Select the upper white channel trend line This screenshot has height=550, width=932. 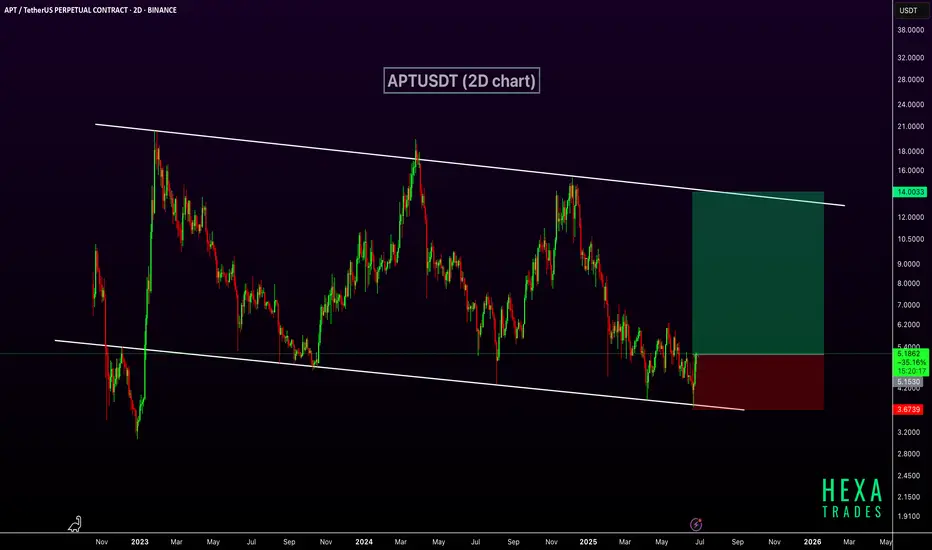[x=470, y=165]
